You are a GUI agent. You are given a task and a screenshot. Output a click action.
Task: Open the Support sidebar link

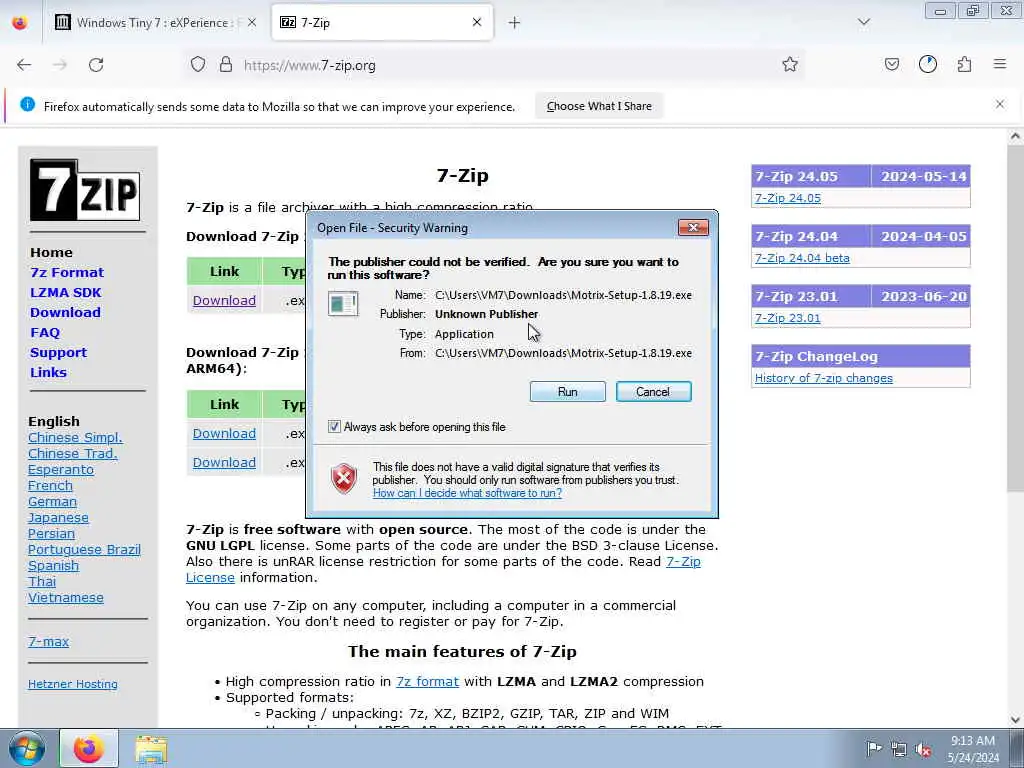(58, 353)
